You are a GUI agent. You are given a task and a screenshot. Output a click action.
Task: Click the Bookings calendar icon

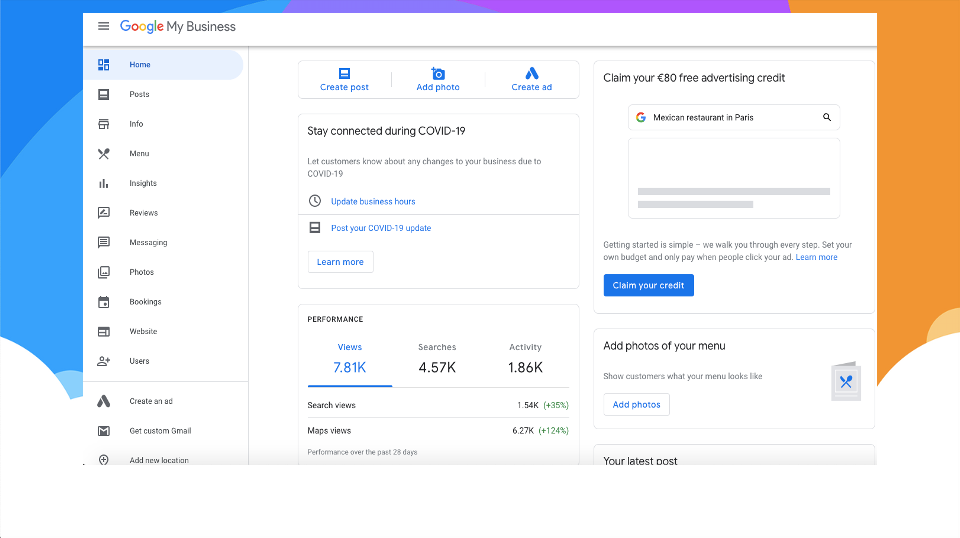pyautogui.click(x=103, y=302)
